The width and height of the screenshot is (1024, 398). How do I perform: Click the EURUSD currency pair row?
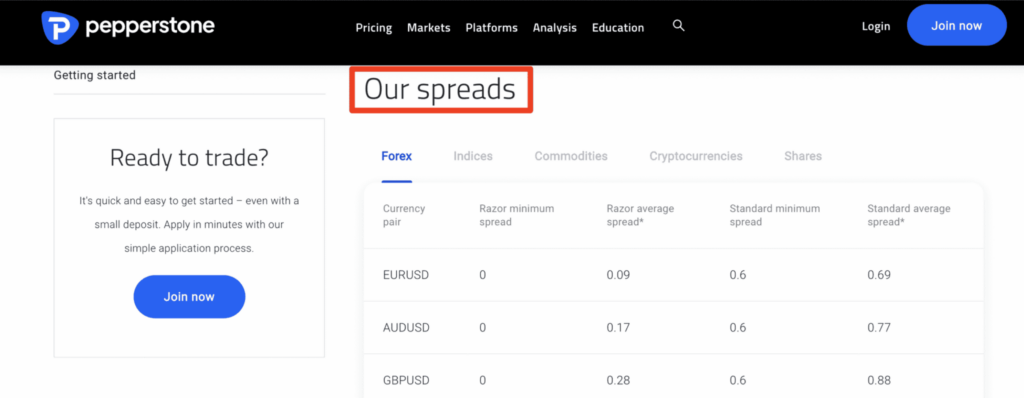click(x=673, y=275)
